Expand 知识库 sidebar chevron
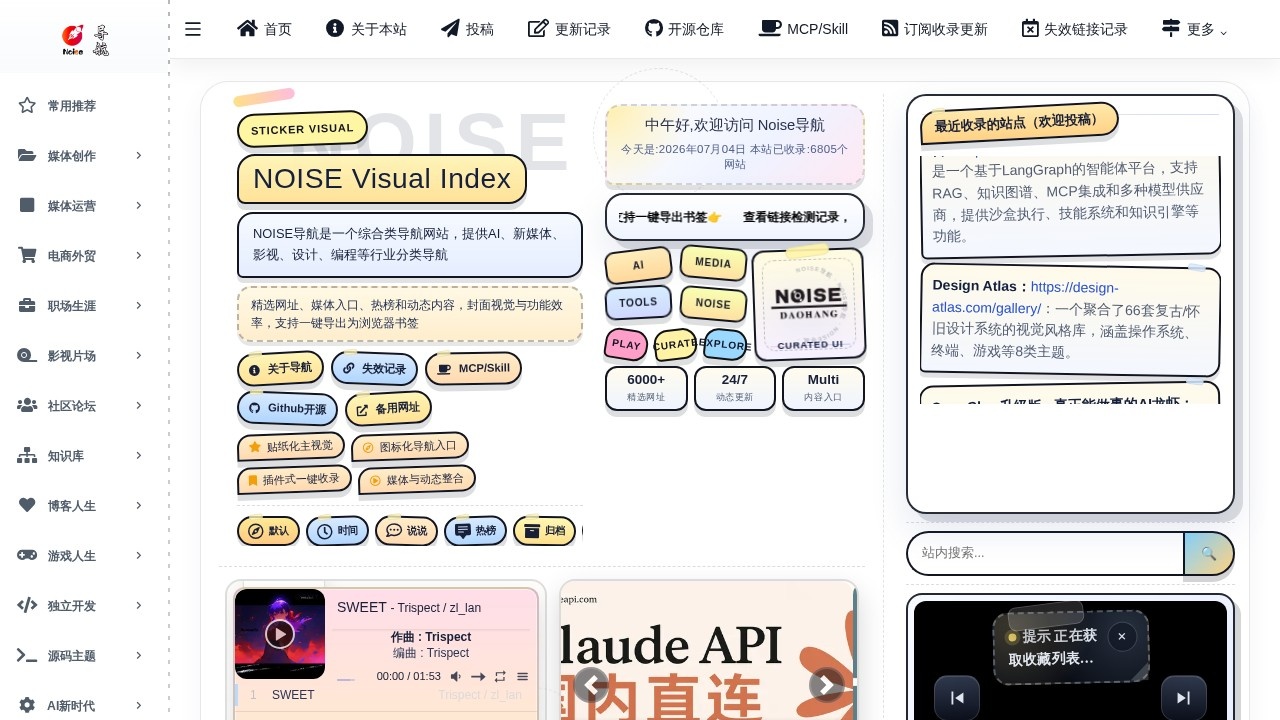This screenshot has width=1280, height=720. click(139, 455)
